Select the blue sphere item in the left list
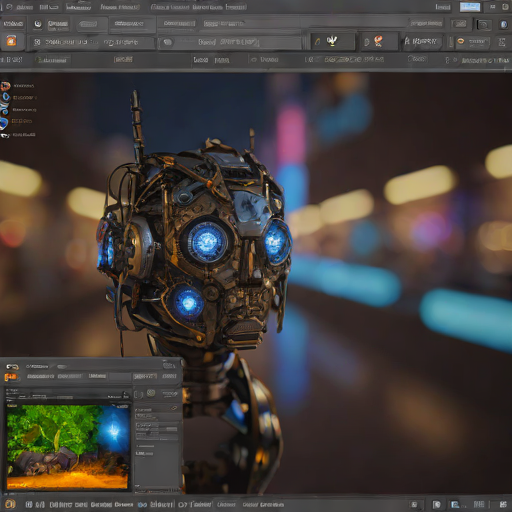This screenshot has height=512, width=512. click(x=3, y=123)
